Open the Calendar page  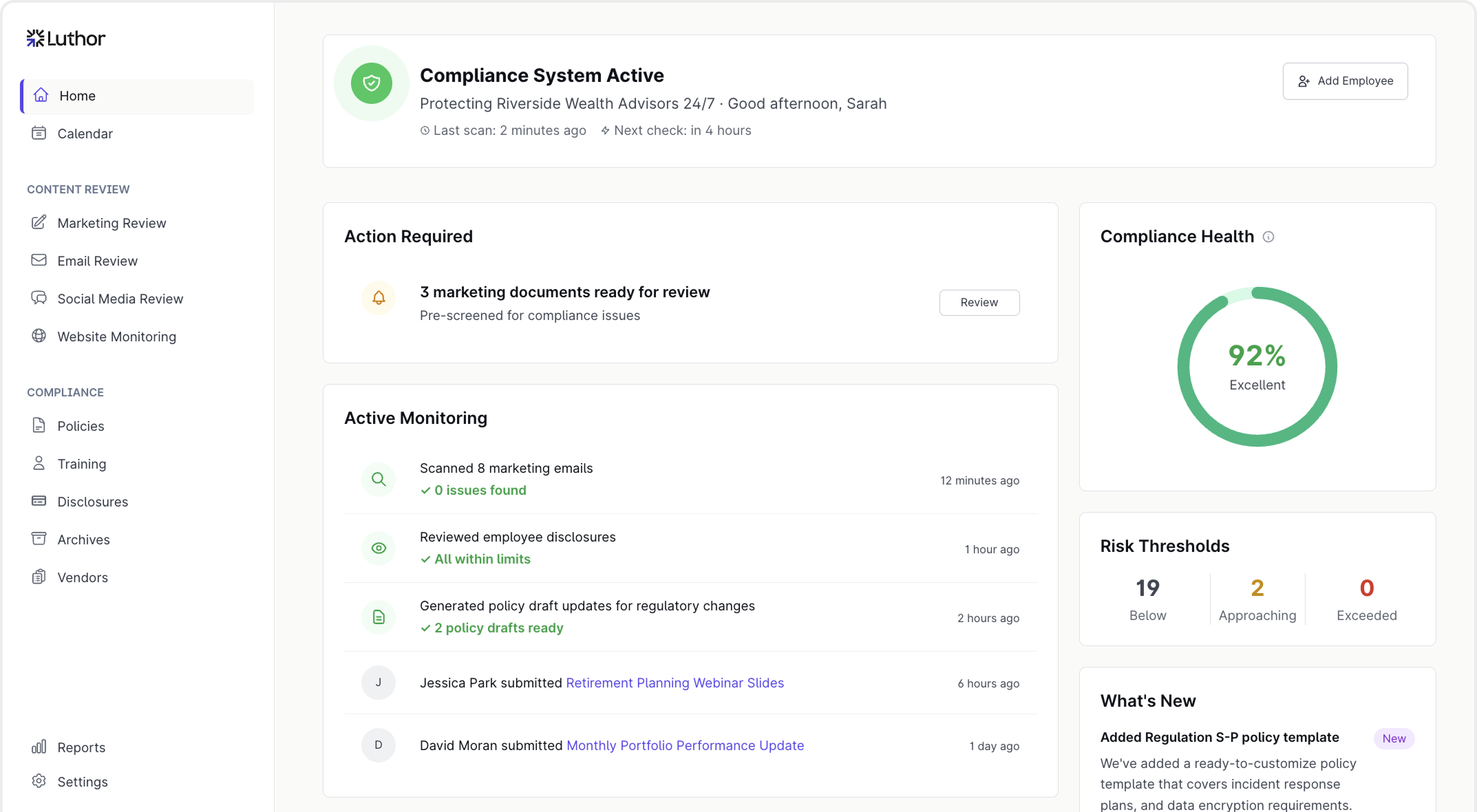click(x=85, y=133)
